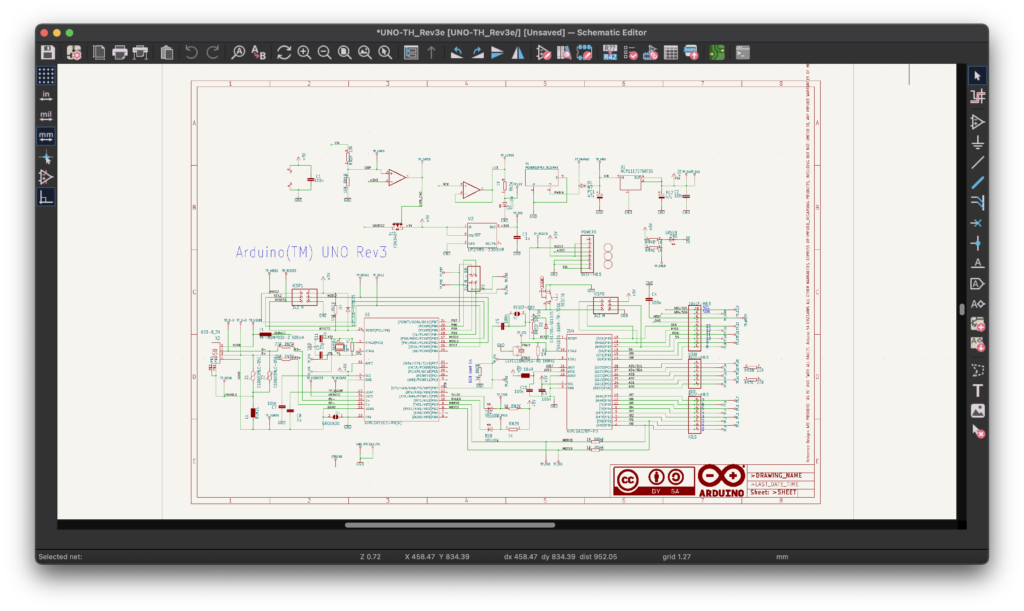The height and width of the screenshot is (611, 1024).
Task: Select the Add Hierarchical Sheet tool
Action: 978,324
